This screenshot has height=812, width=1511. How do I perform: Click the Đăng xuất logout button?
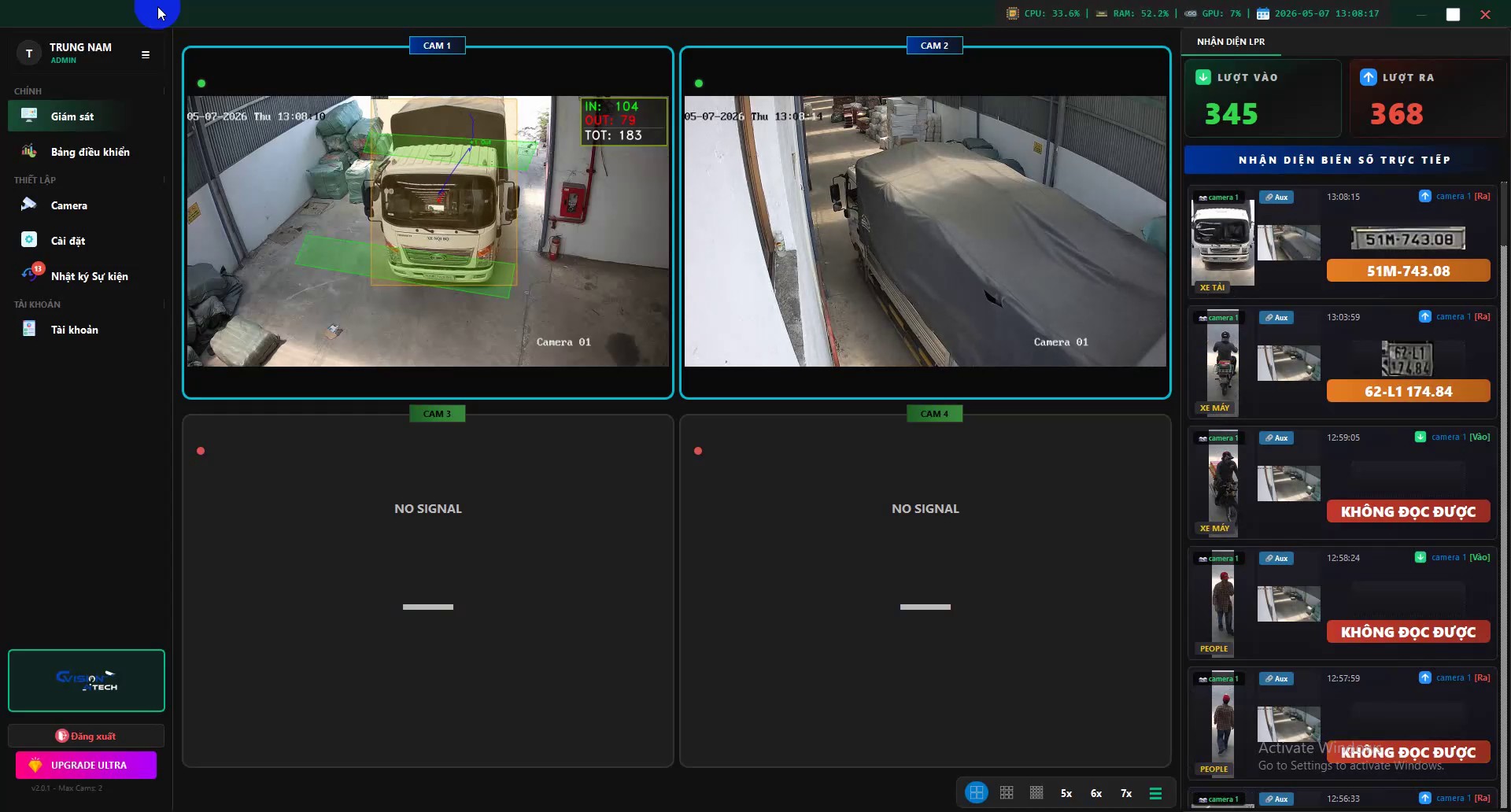(86, 736)
